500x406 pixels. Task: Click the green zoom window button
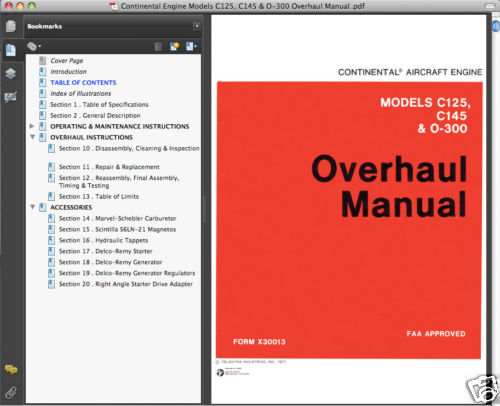point(32,6)
